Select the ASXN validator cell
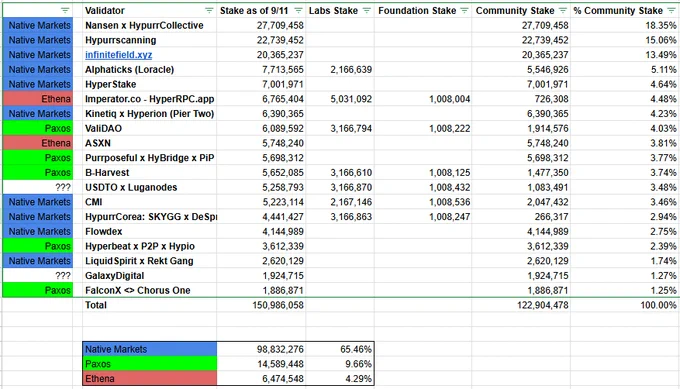This screenshot has width=680, height=389. pyautogui.click(x=150, y=144)
